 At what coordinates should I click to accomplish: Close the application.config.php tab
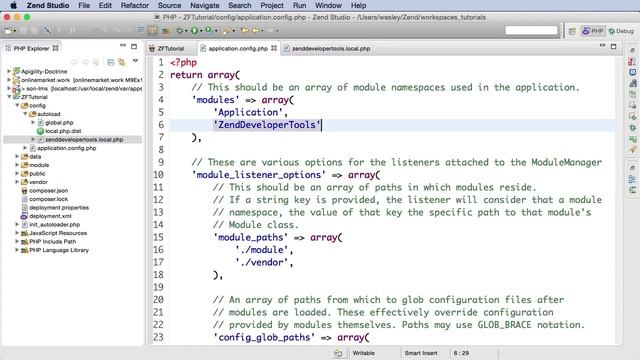[274, 48]
